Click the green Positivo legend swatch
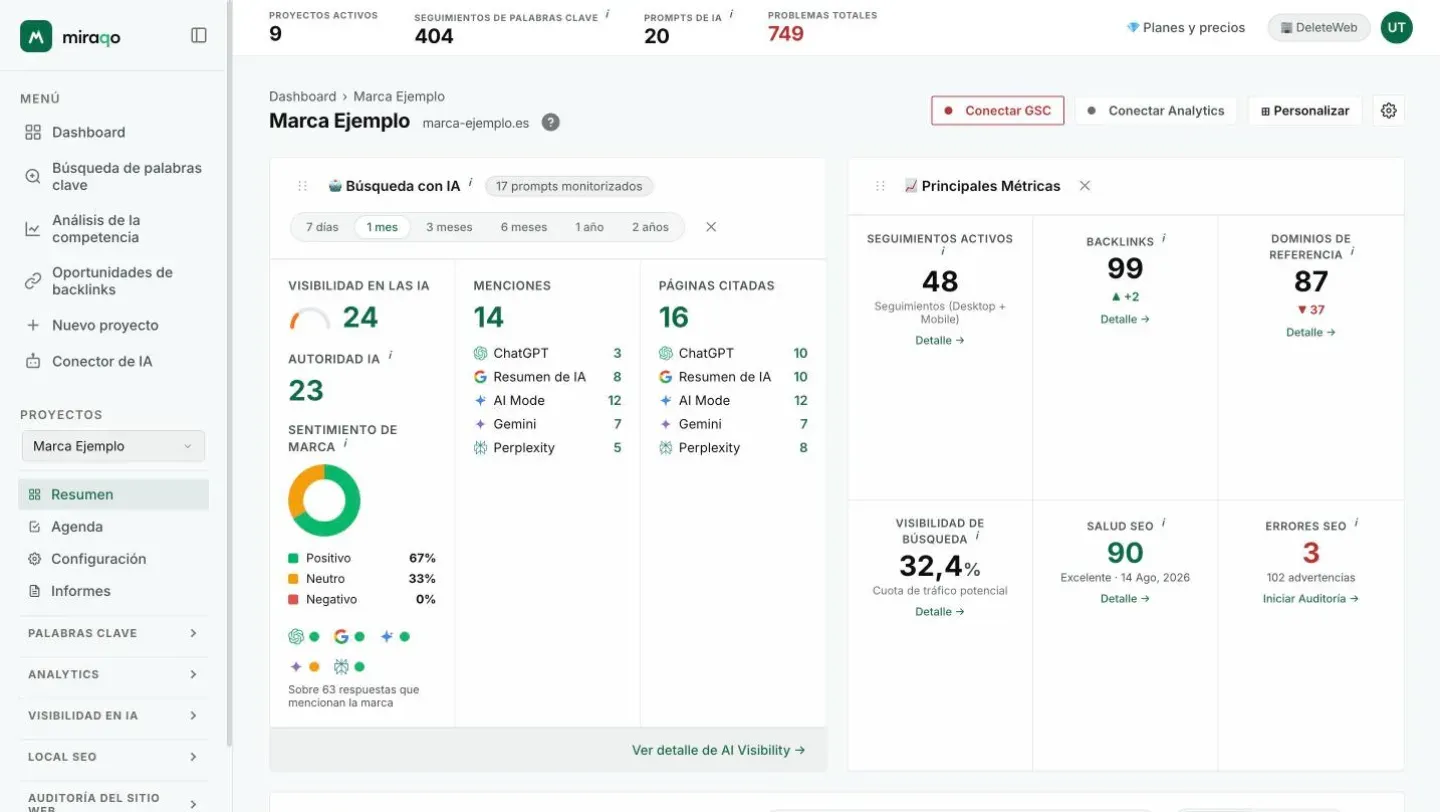This screenshot has height=812, width=1440. point(293,558)
